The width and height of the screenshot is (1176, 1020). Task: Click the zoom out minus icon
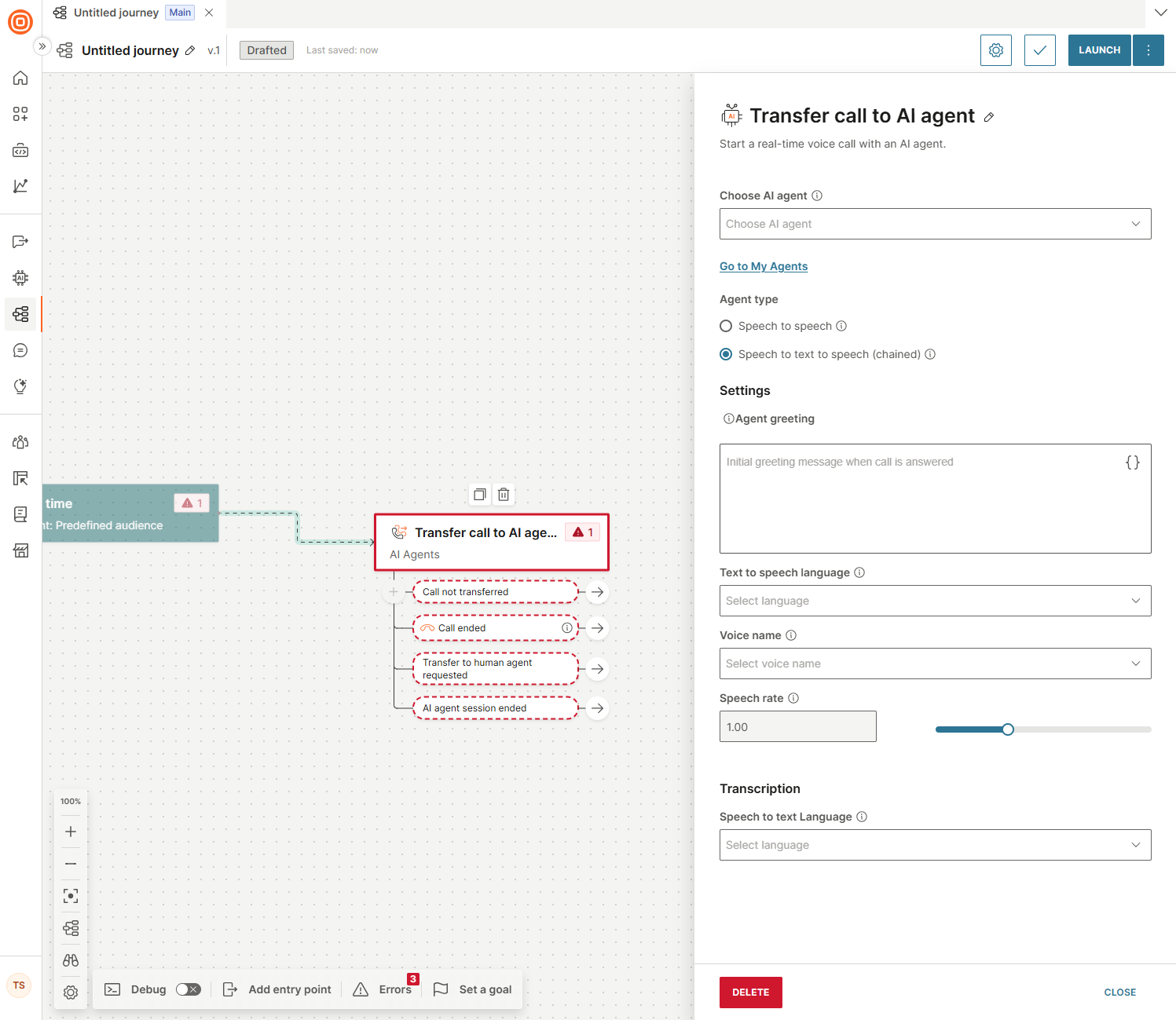(x=71, y=864)
